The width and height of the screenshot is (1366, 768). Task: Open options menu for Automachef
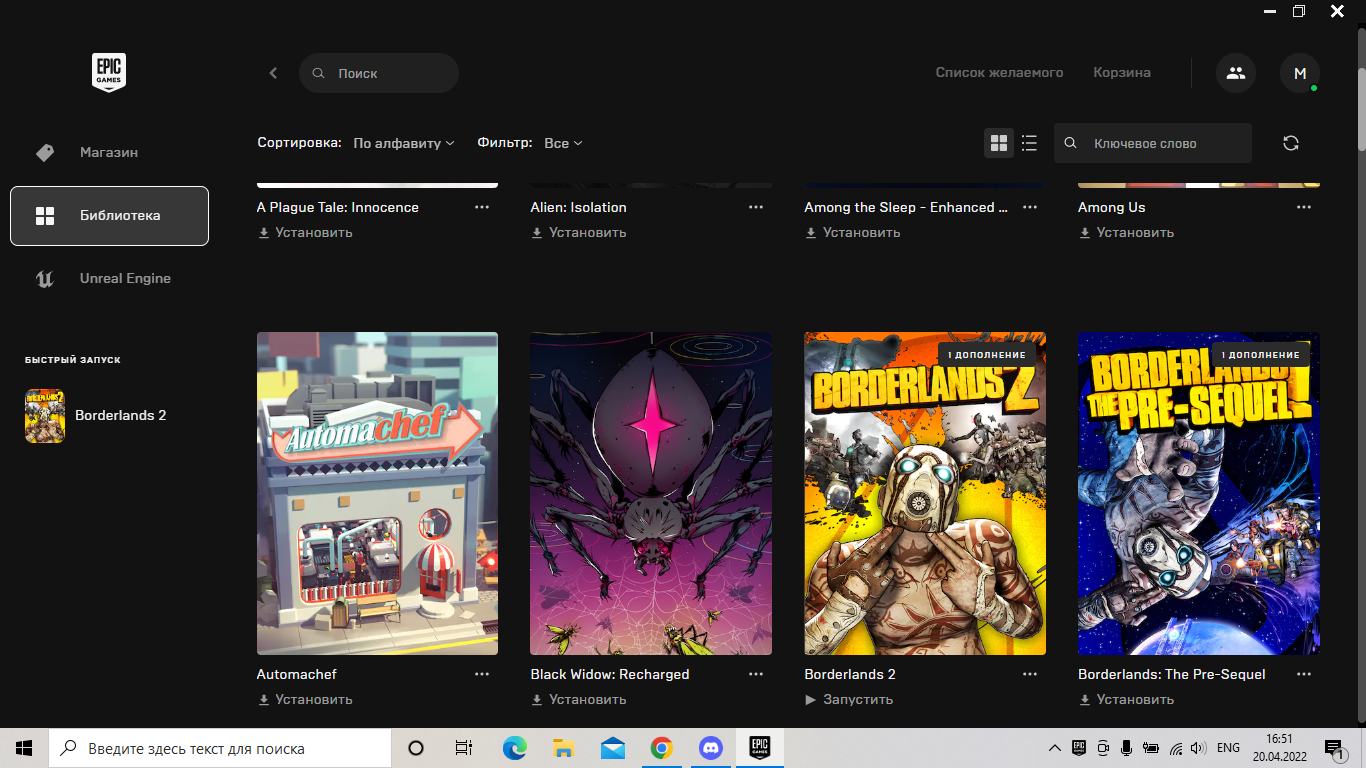pyautogui.click(x=482, y=674)
